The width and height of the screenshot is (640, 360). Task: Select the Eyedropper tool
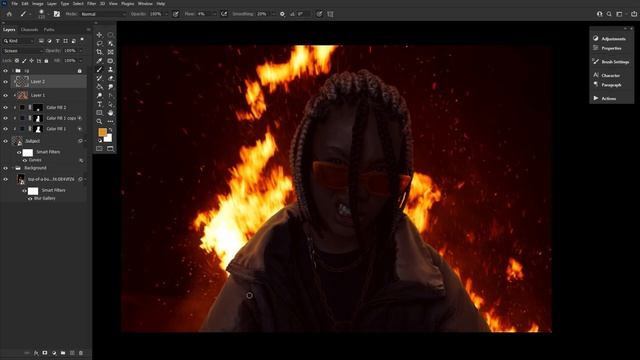click(x=100, y=61)
